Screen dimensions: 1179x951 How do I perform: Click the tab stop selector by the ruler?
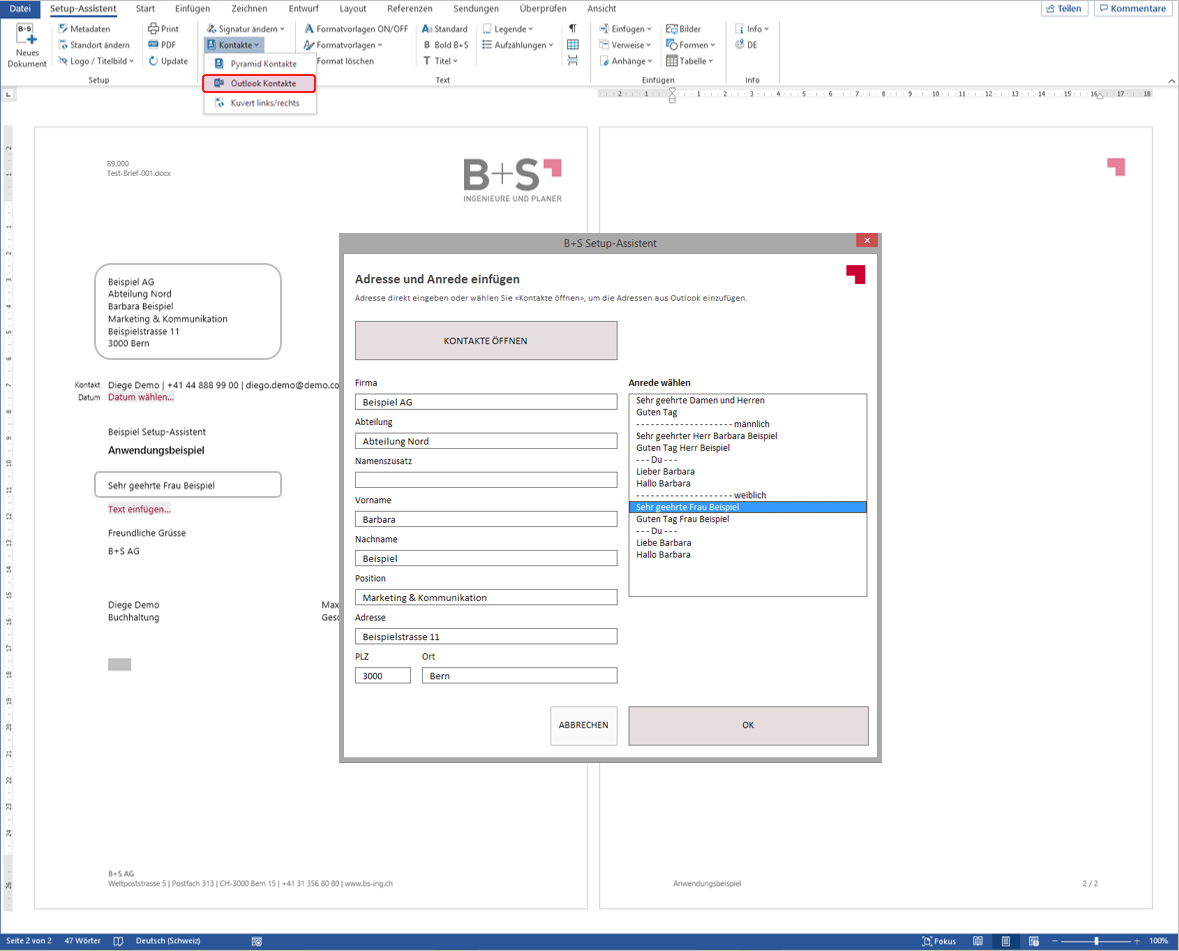click(8, 95)
